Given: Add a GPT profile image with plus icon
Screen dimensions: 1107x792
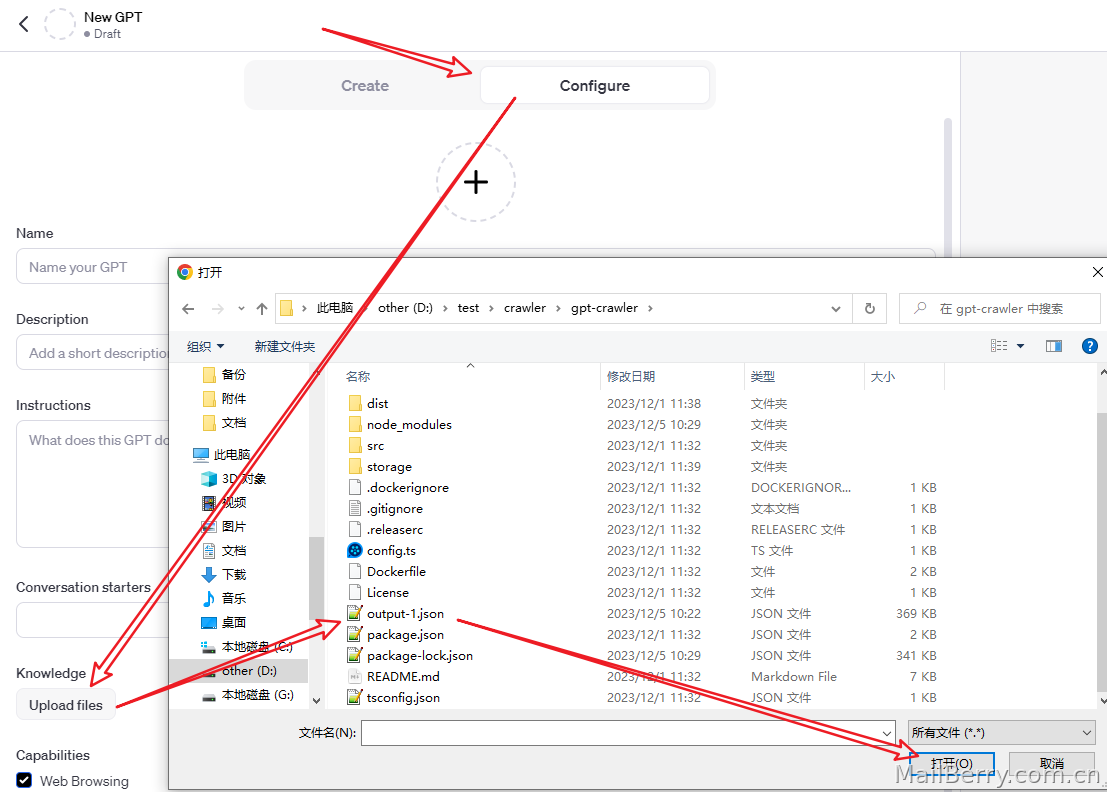Looking at the screenshot, I should tap(476, 182).
